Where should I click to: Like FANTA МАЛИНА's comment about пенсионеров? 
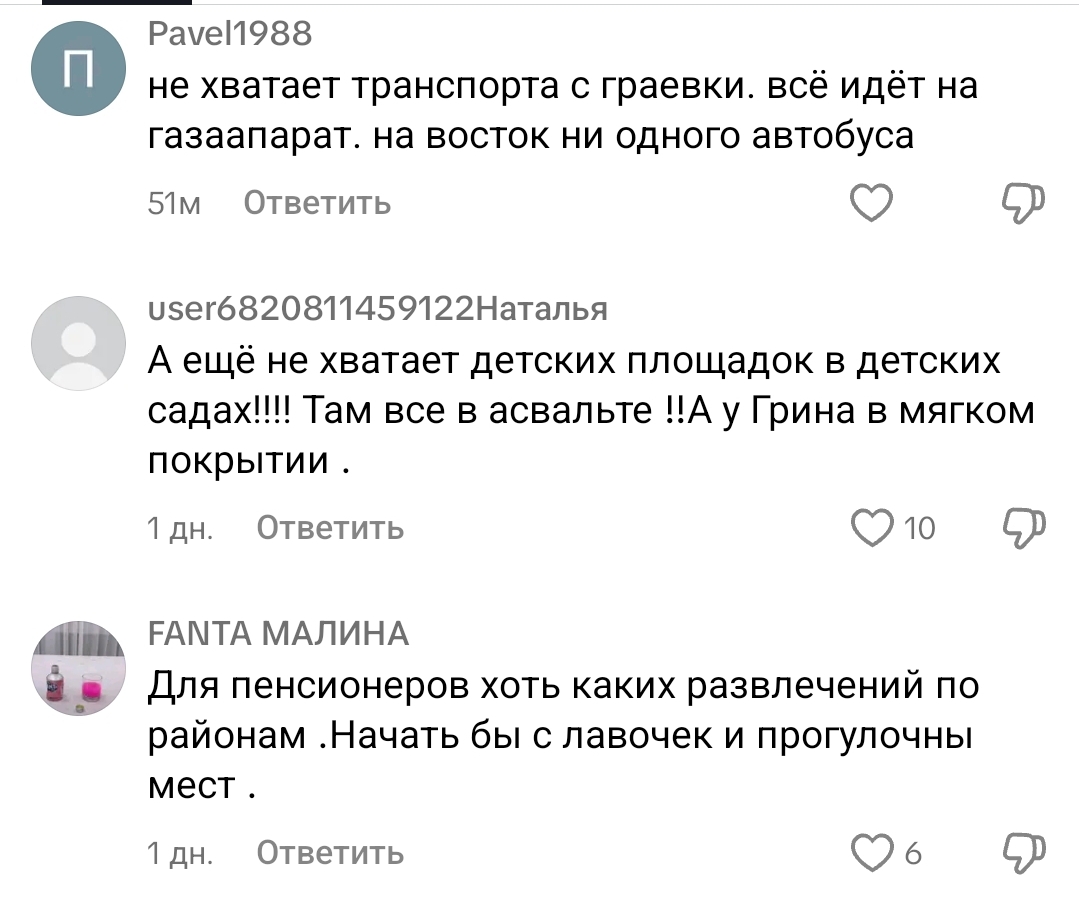(x=870, y=852)
